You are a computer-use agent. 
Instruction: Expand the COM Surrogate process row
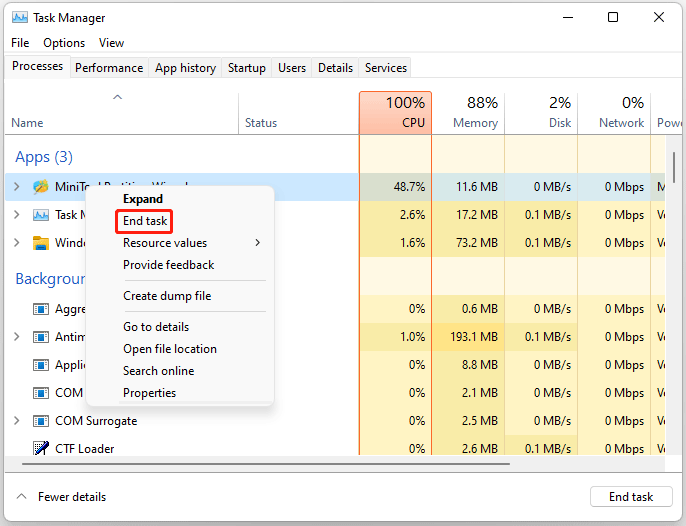click(x=17, y=421)
